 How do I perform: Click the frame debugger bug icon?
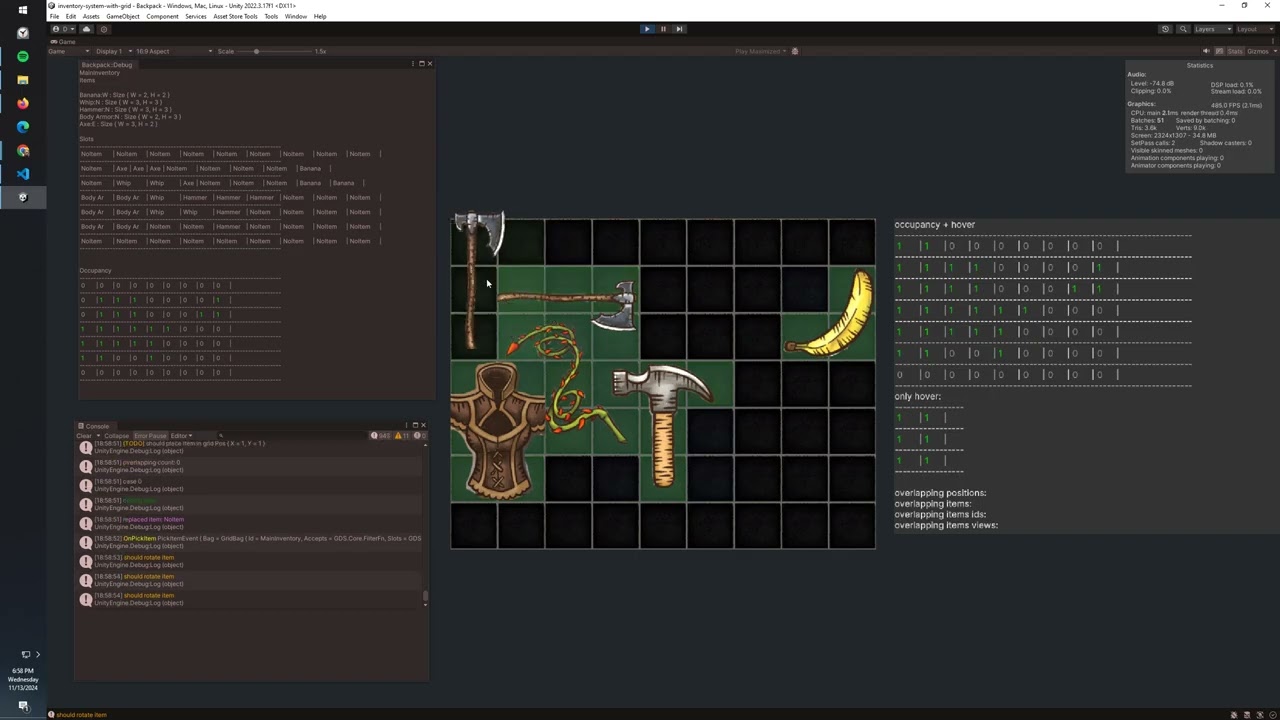click(x=795, y=51)
